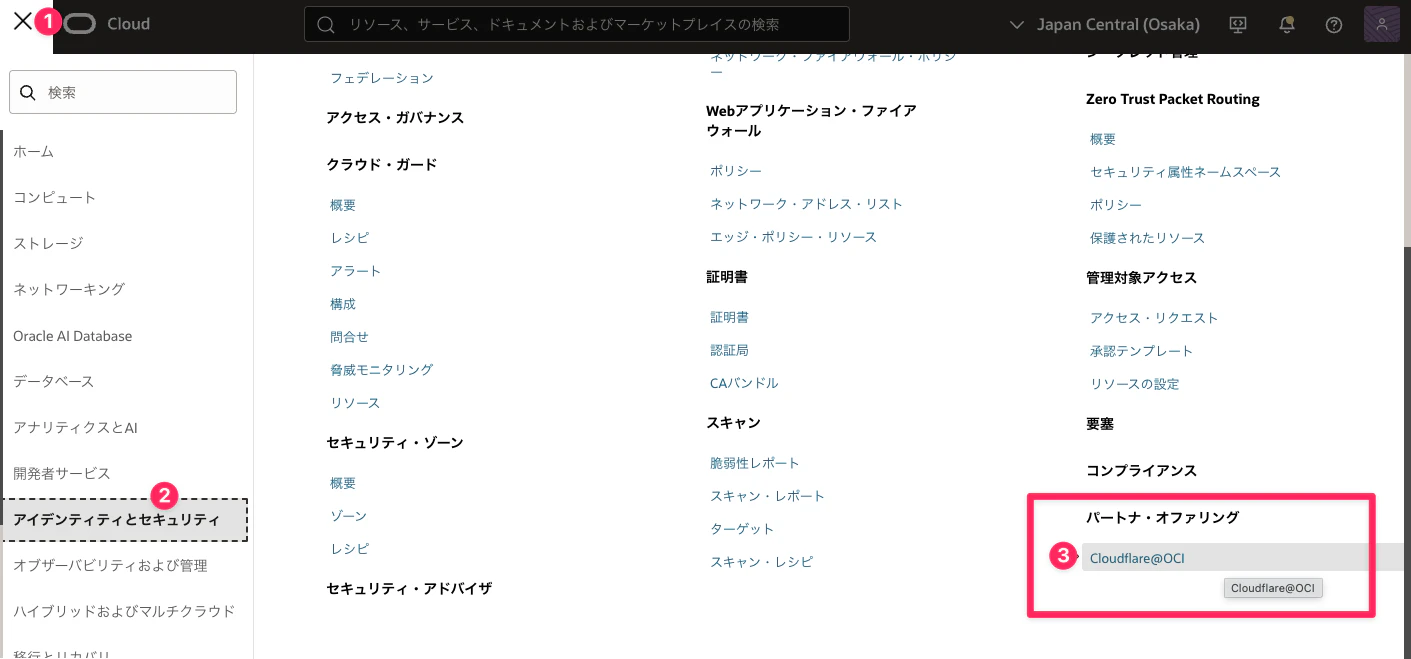Open the スキャン・レポート link
Viewport: 1411px width, 659px height.
pos(768,496)
